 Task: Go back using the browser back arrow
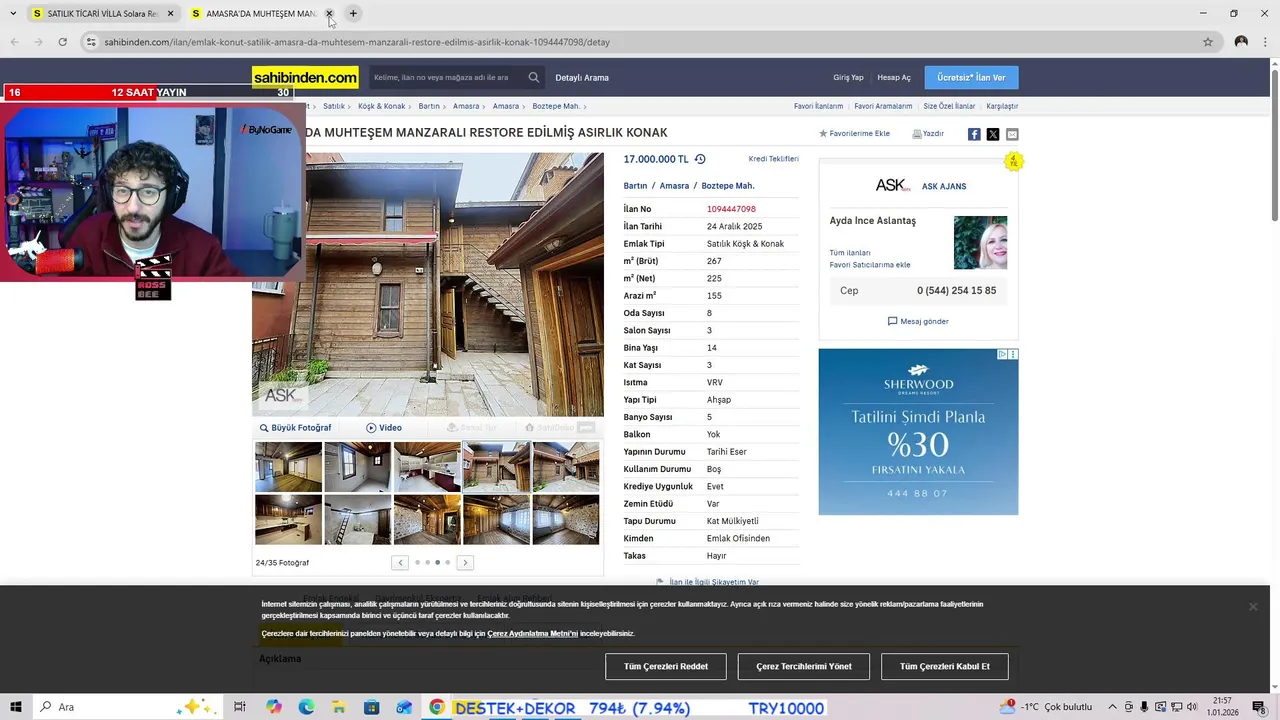coord(14,42)
